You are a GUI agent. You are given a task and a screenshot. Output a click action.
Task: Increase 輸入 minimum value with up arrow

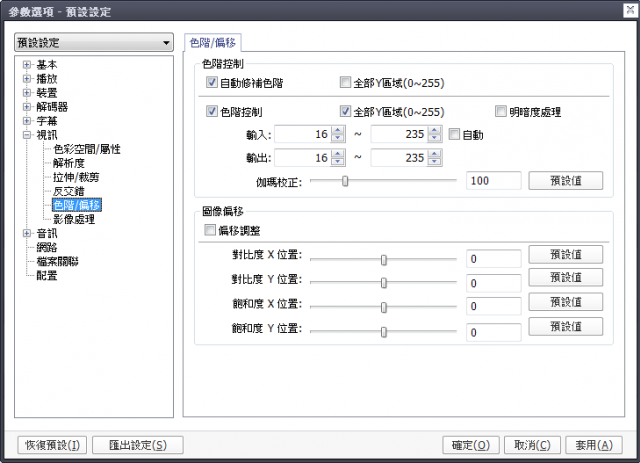[338, 130]
